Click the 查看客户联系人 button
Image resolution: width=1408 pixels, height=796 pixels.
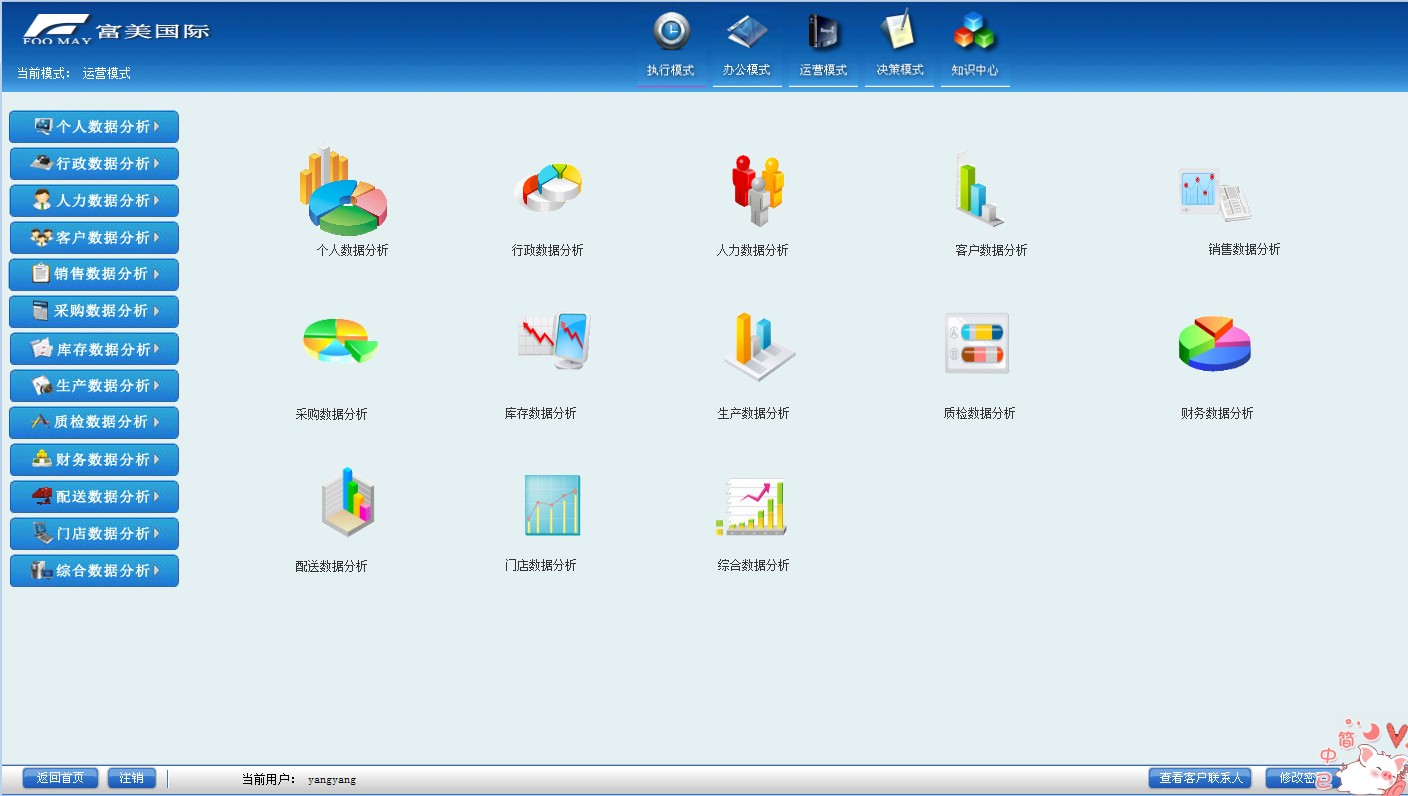click(x=1200, y=778)
